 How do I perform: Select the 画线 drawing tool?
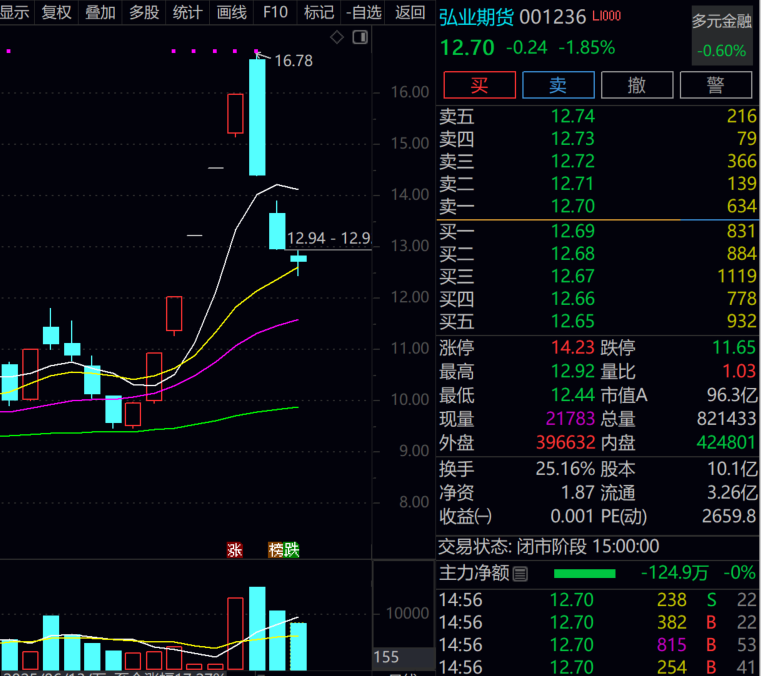click(x=232, y=12)
